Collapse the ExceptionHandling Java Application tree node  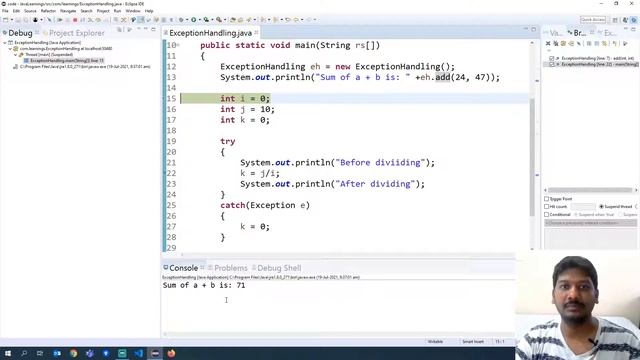[x=5, y=42]
